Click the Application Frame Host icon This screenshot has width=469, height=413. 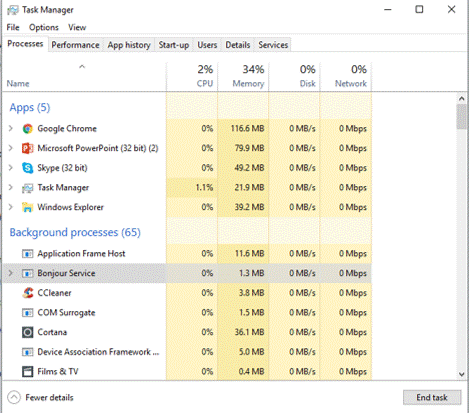coord(28,254)
